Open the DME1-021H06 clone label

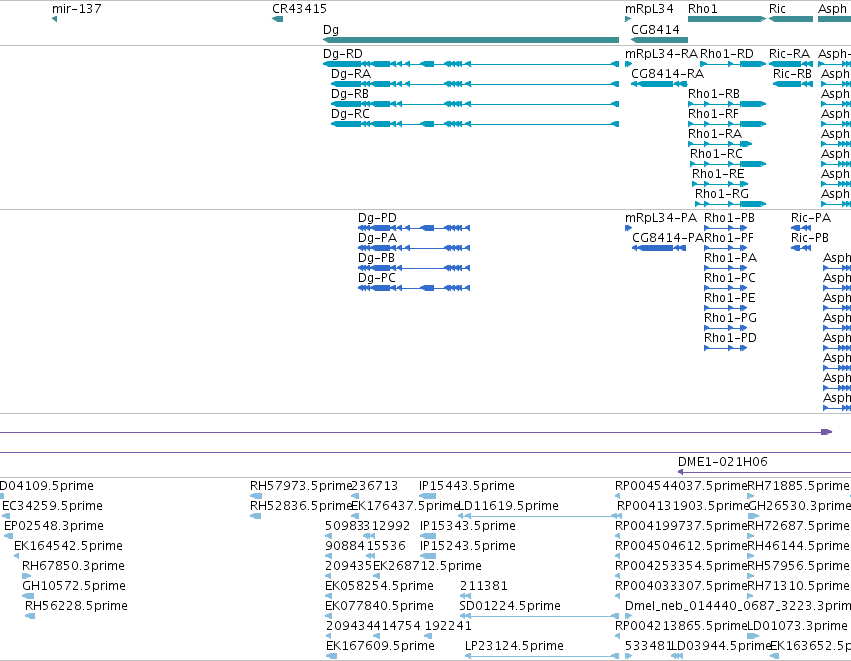tap(723, 462)
